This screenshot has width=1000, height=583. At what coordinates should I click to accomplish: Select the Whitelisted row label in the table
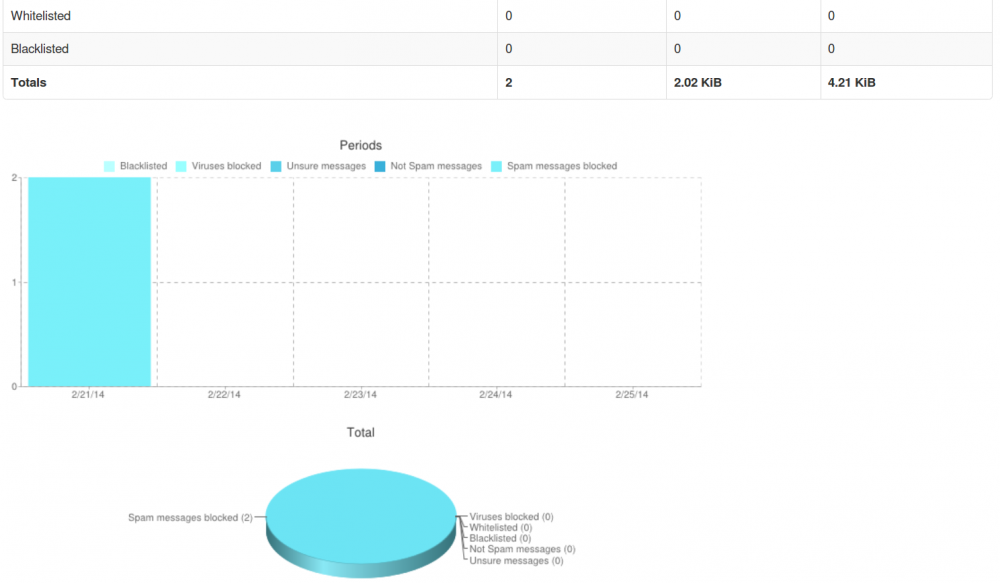(41, 16)
